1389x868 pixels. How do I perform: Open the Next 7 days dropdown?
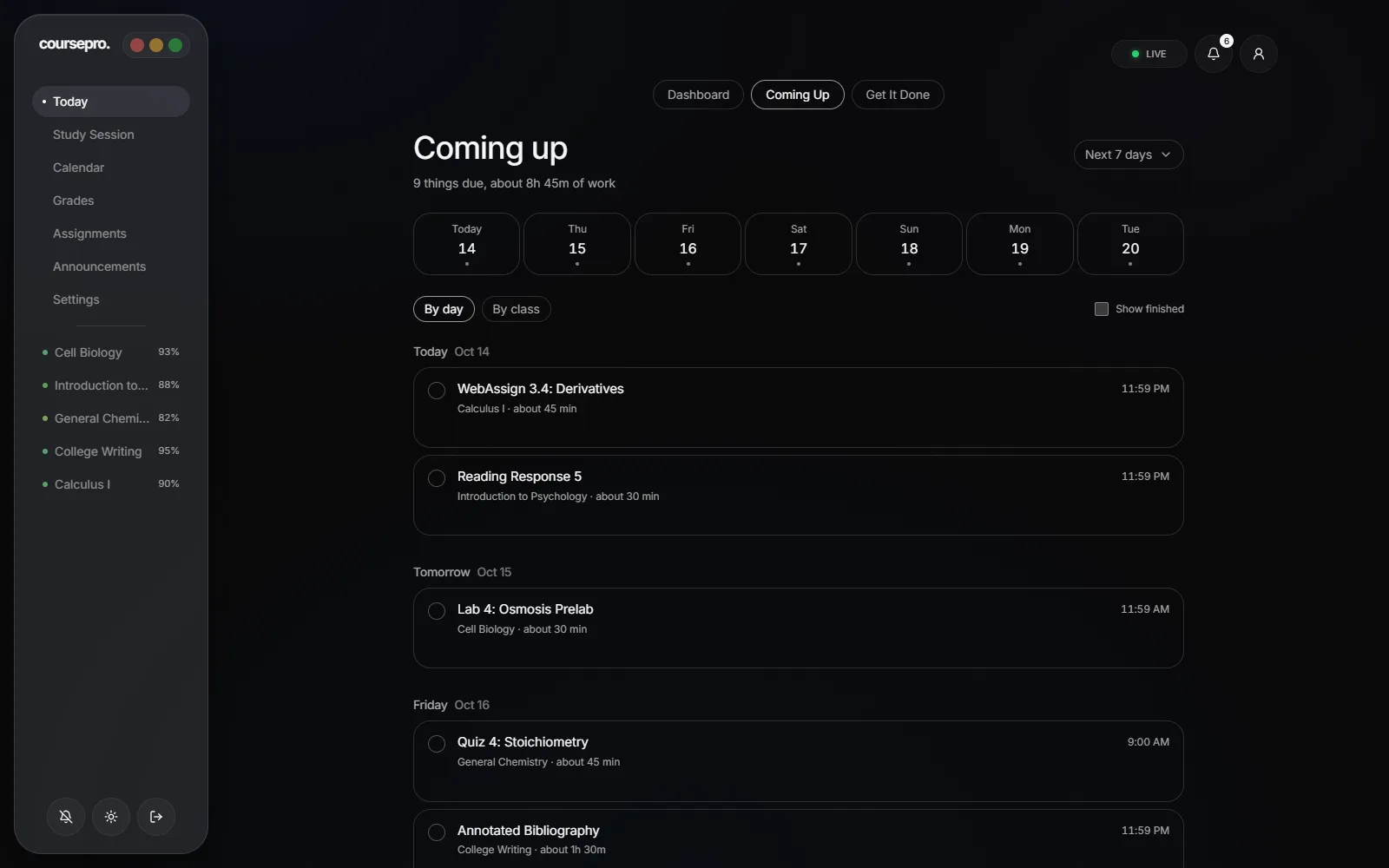pos(1129,155)
